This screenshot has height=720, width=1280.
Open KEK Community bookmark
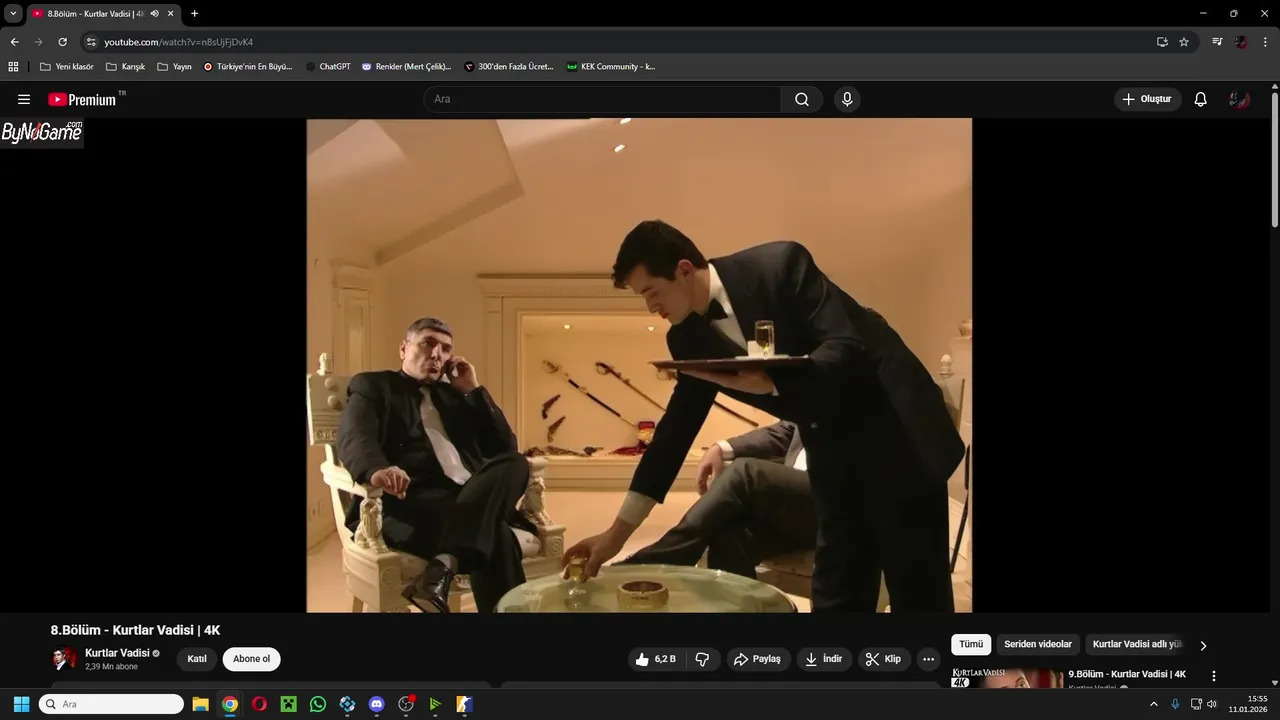click(610, 66)
